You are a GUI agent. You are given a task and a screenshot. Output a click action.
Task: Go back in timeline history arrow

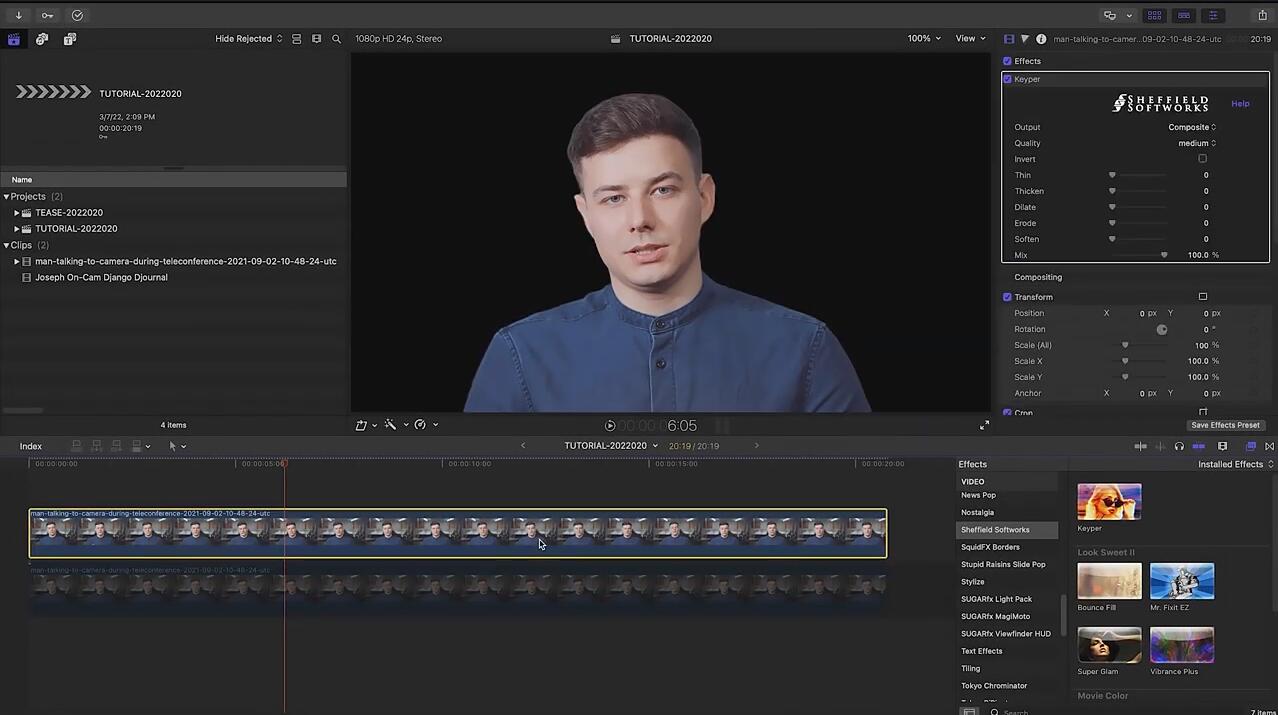(x=522, y=446)
